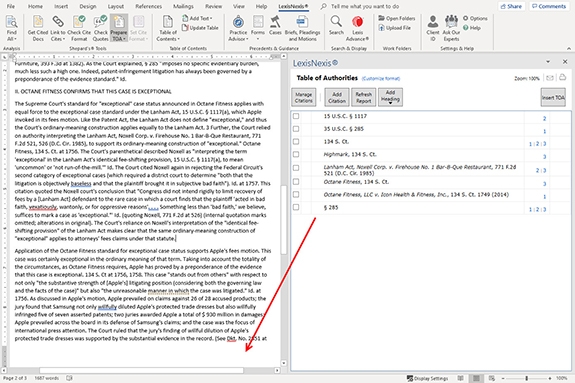Open LexisNexis Options
Screen dimensions: 575x383
click(475, 18)
